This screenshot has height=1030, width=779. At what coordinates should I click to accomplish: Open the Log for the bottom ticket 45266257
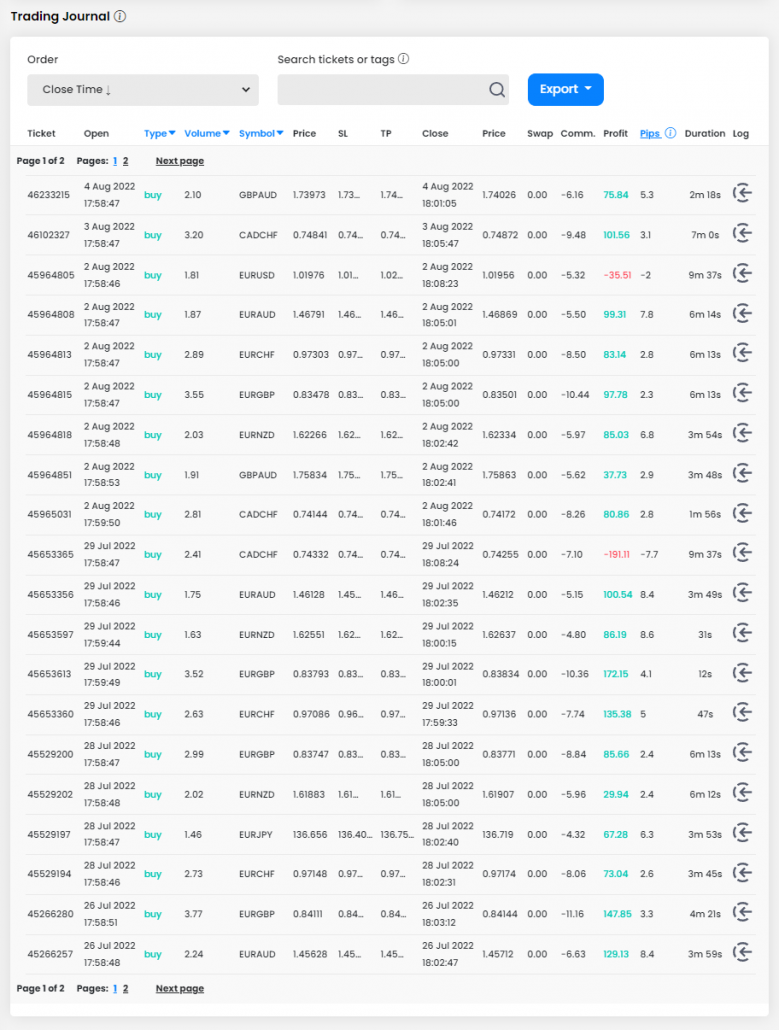(741, 952)
